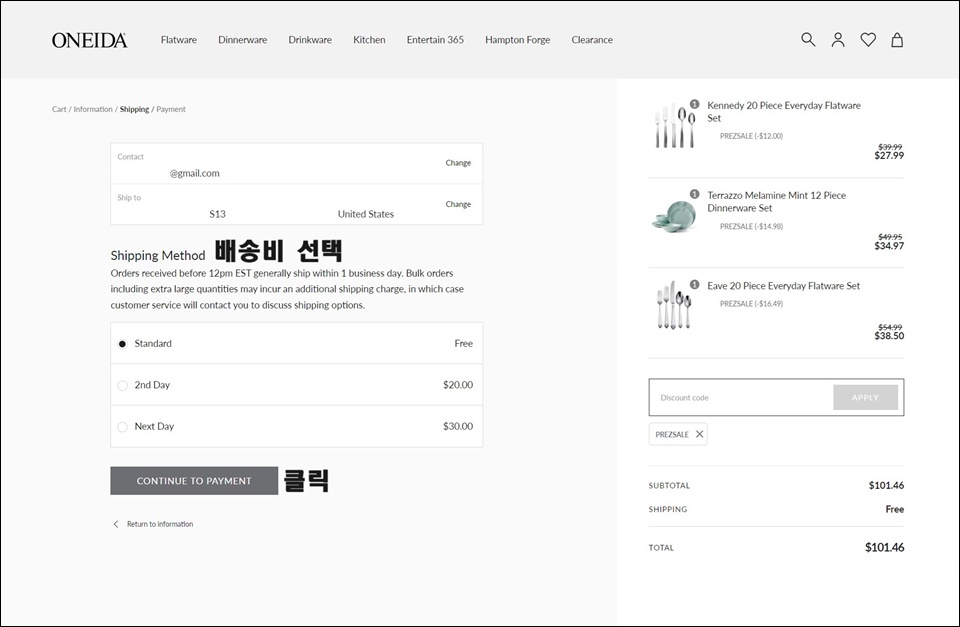
Task: Open the wishlist heart icon
Action: [868, 40]
